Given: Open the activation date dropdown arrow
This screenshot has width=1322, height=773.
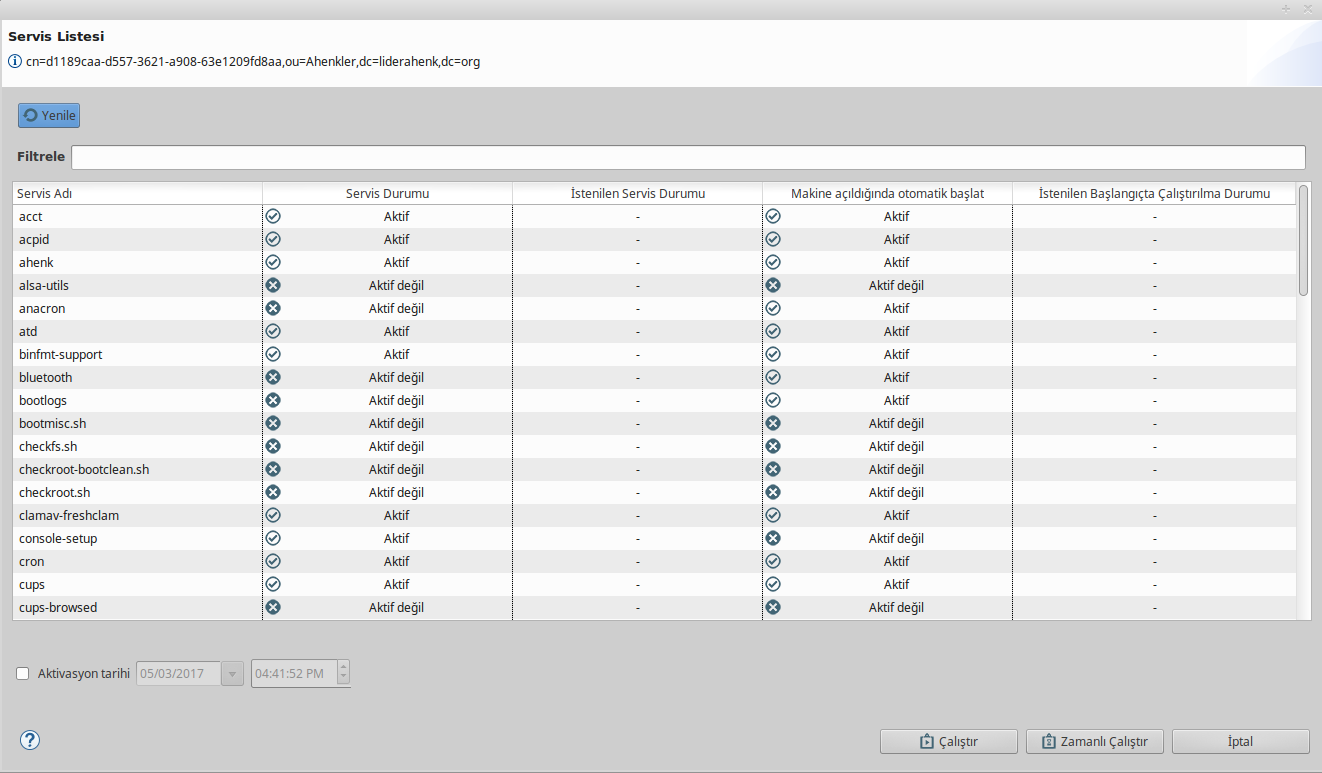Looking at the screenshot, I should (232, 674).
